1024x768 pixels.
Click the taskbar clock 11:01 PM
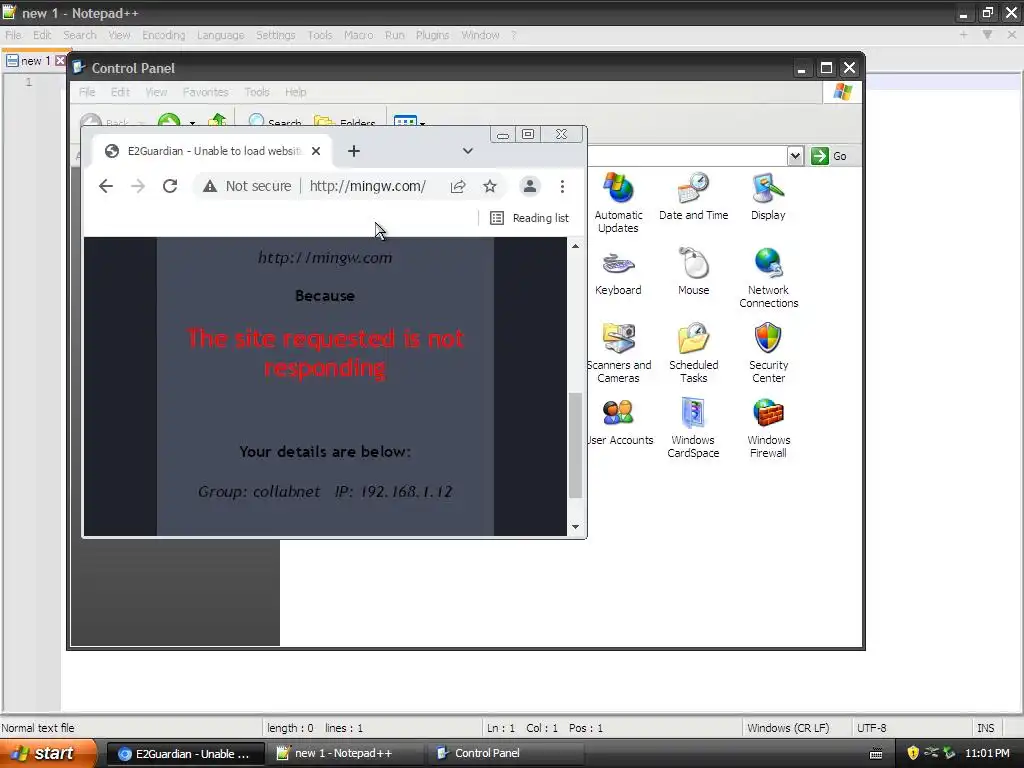[x=987, y=753]
